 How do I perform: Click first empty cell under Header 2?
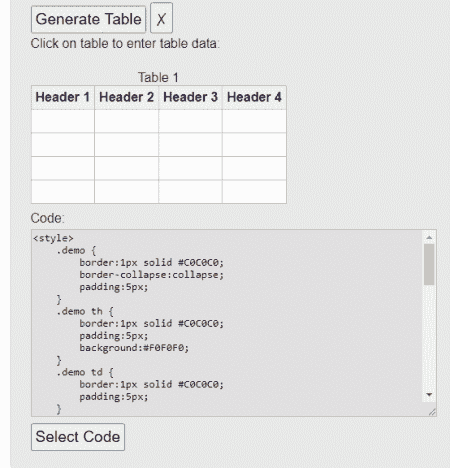tap(127, 121)
